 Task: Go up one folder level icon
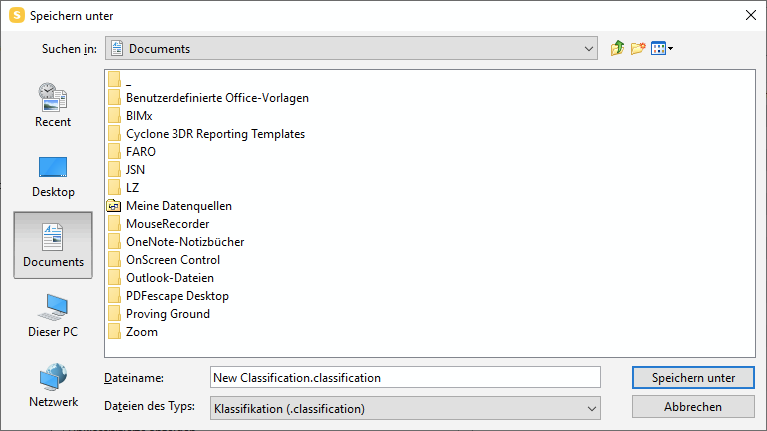pos(617,48)
